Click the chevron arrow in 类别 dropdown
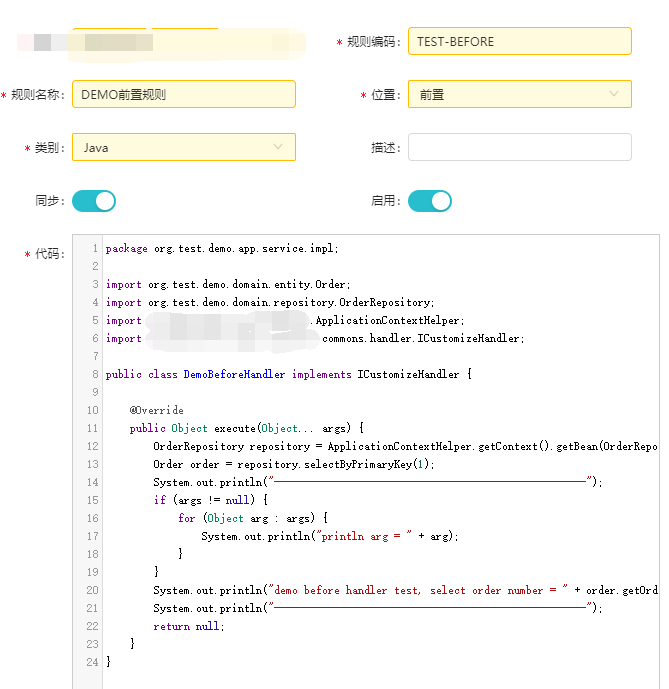The image size is (669, 689). click(x=278, y=147)
